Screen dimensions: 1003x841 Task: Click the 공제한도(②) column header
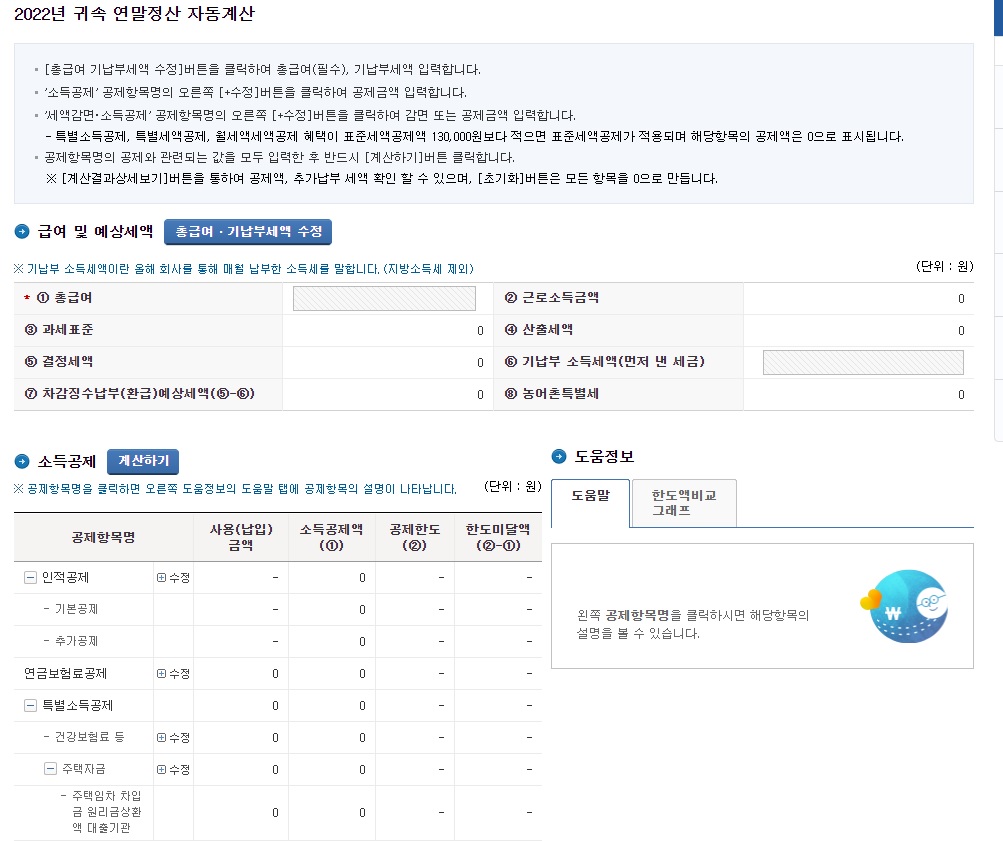pos(415,537)
